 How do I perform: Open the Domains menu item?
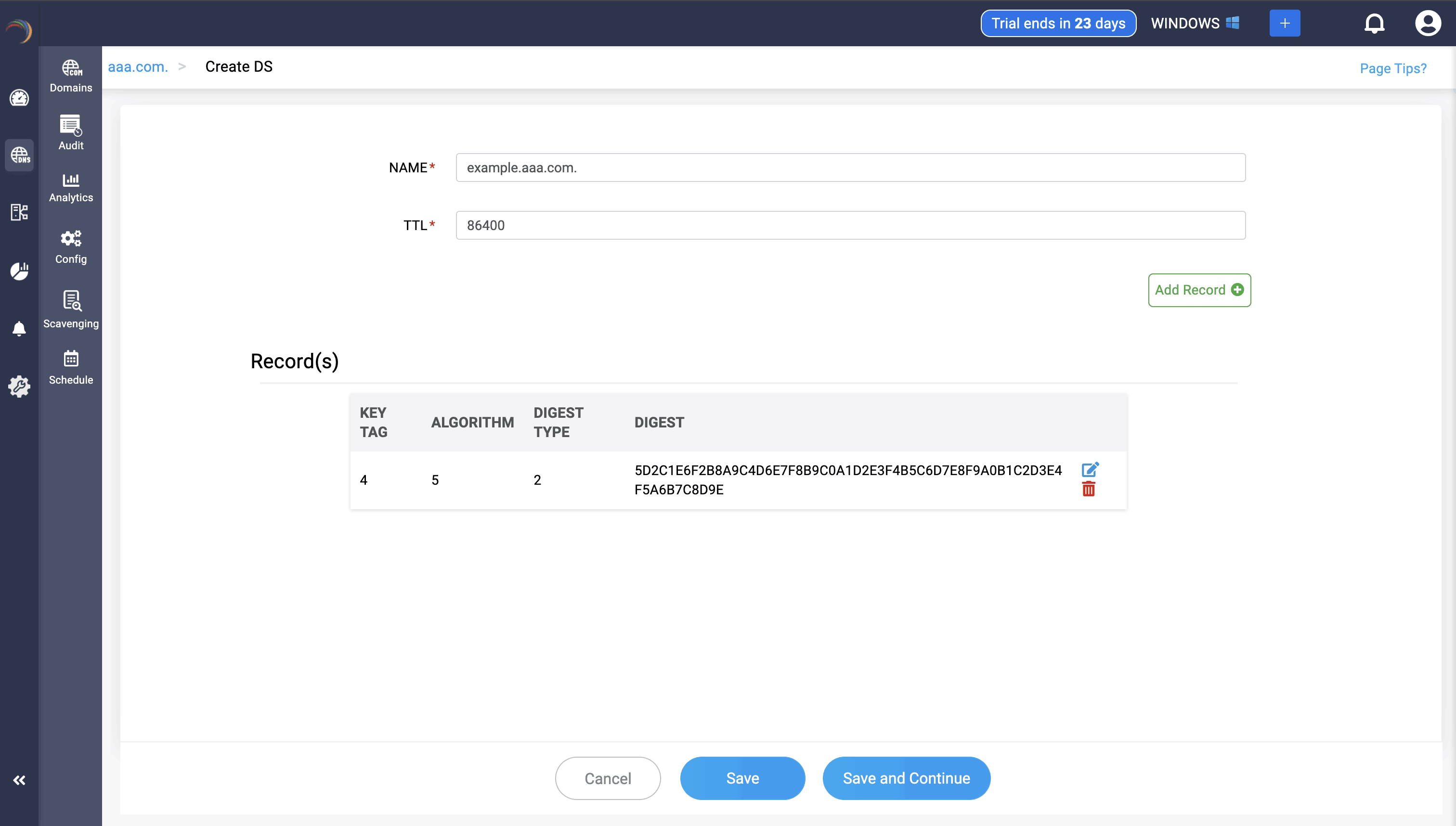point(71,76)
